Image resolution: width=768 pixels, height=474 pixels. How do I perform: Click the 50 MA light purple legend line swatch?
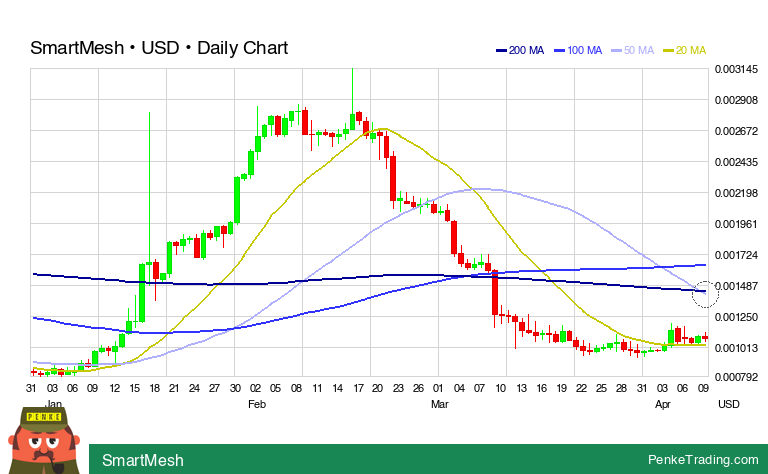[x=616, y=50]
